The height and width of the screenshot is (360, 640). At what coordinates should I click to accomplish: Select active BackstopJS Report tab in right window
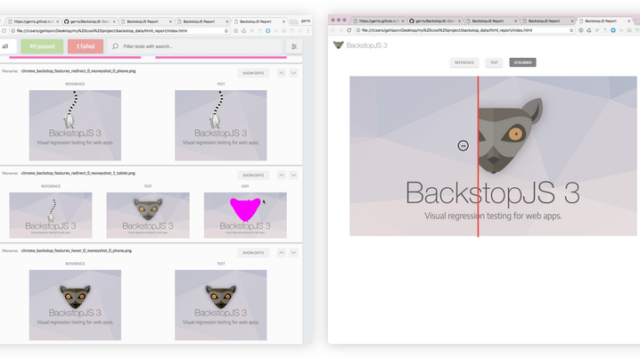604,21
